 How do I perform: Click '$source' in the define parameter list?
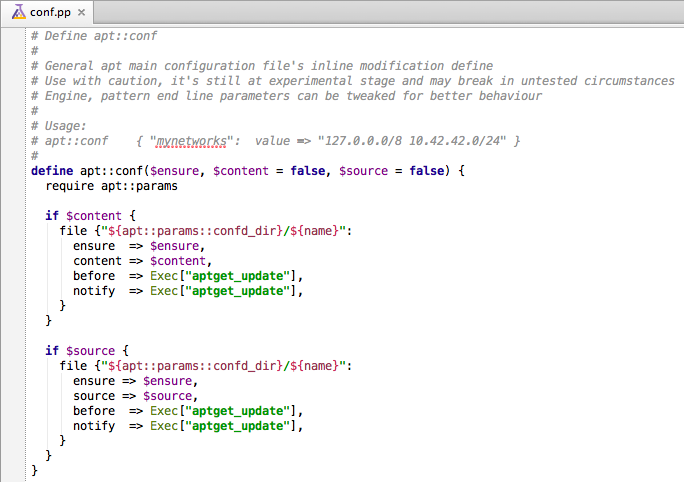(x=363, y=171)
